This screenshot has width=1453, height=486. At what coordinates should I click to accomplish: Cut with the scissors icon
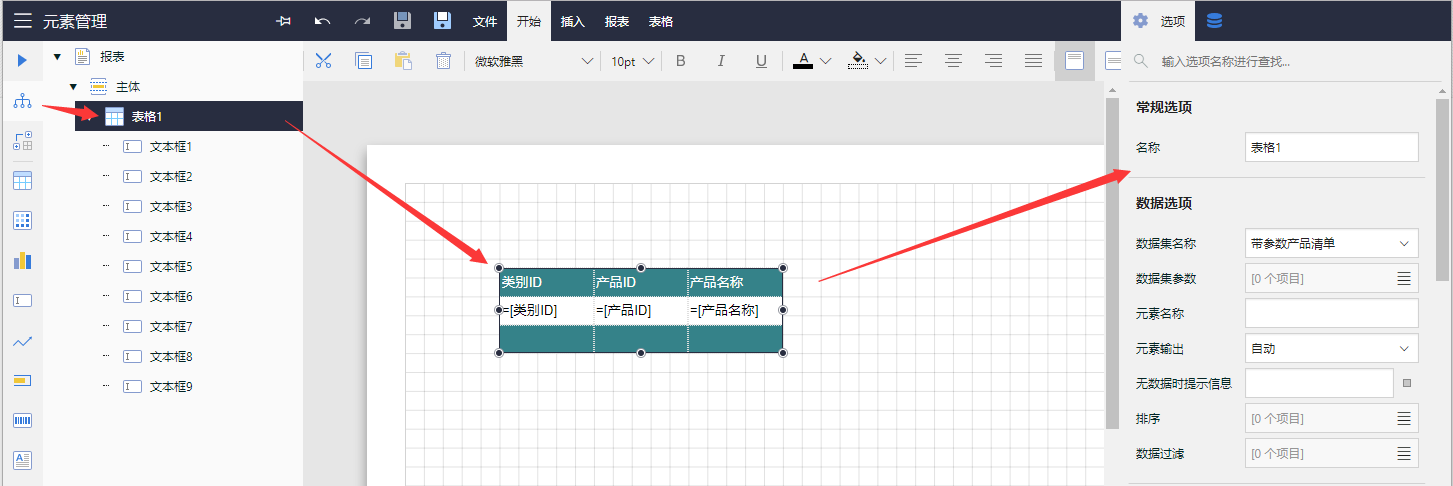pyautogui.click(x=323, y=61)
